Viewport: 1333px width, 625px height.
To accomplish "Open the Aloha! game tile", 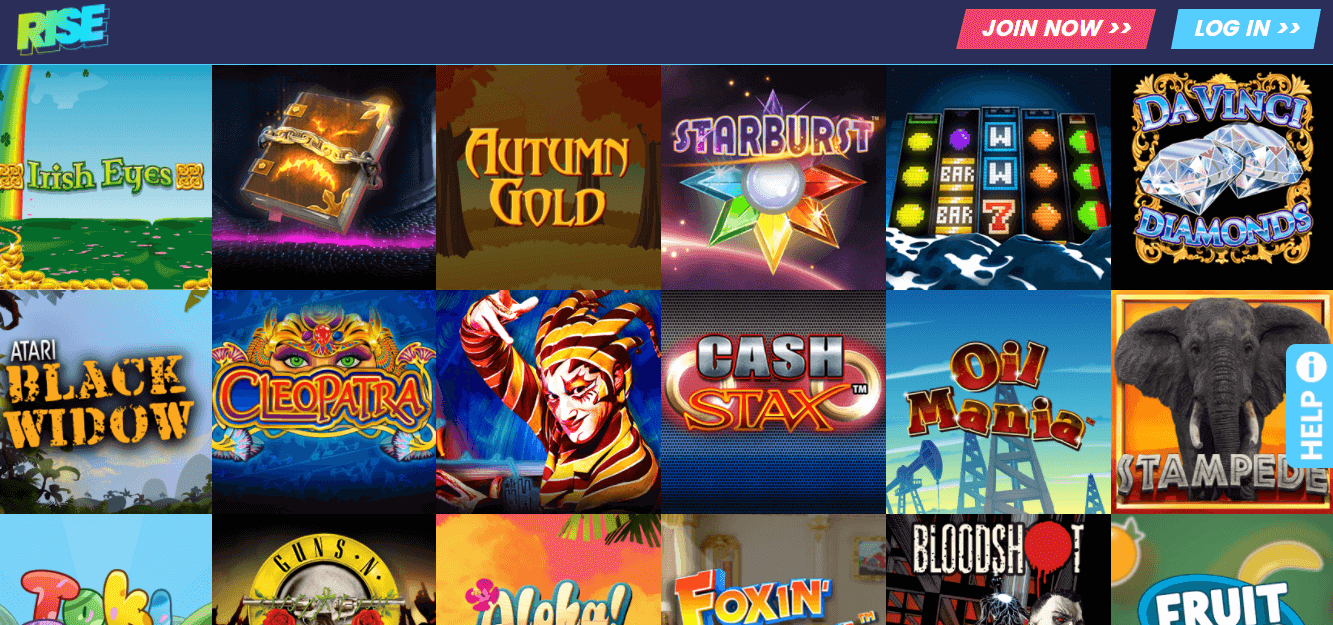I will 548,570.
